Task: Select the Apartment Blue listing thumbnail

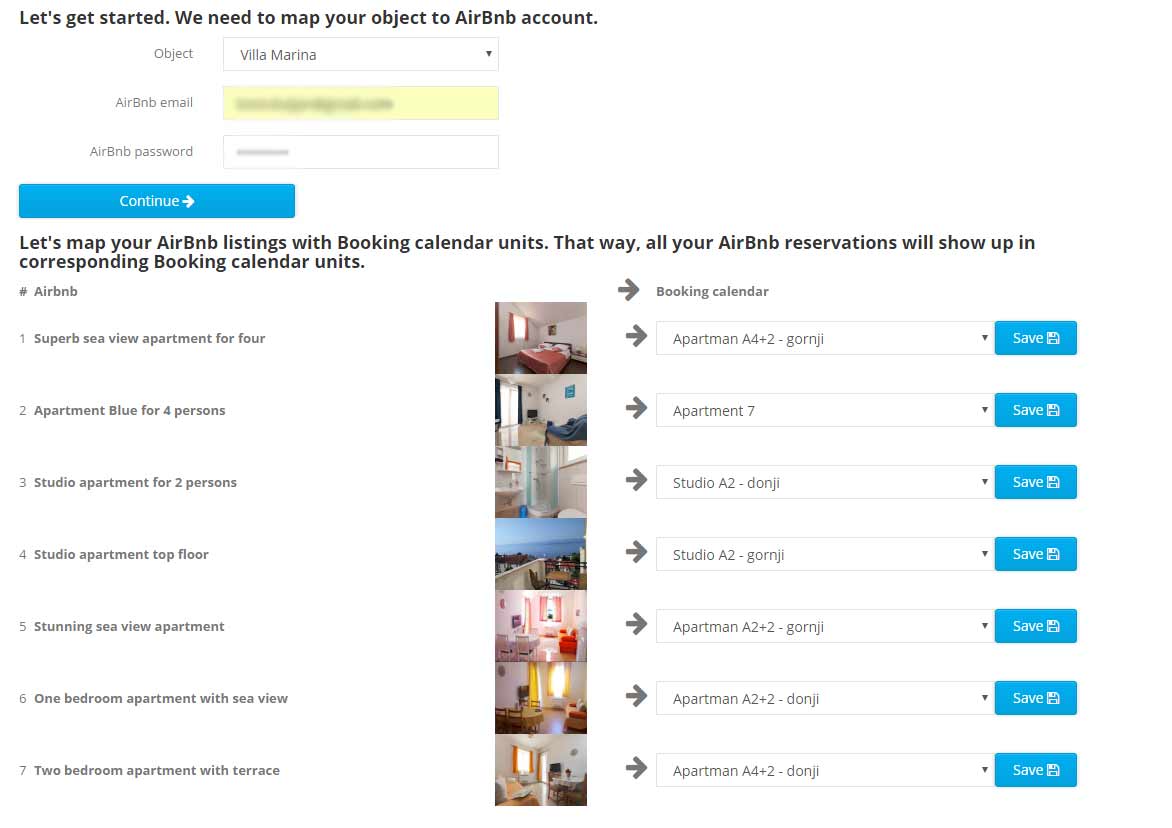Action: pos(541,410)
